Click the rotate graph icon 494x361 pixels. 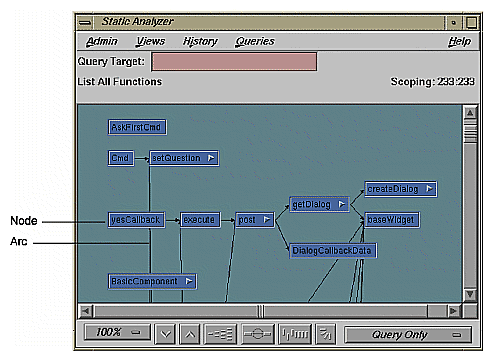pyautogui.click(x=325, y=334)
